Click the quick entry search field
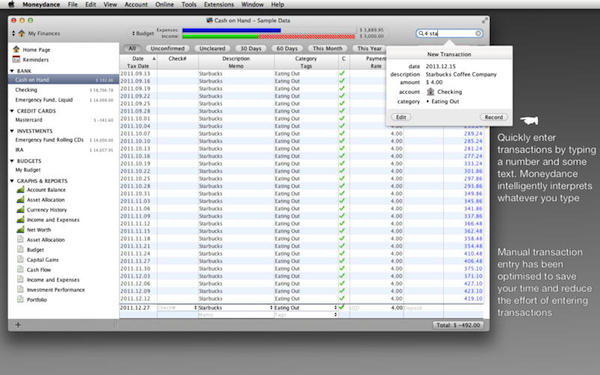 (449, 33)
